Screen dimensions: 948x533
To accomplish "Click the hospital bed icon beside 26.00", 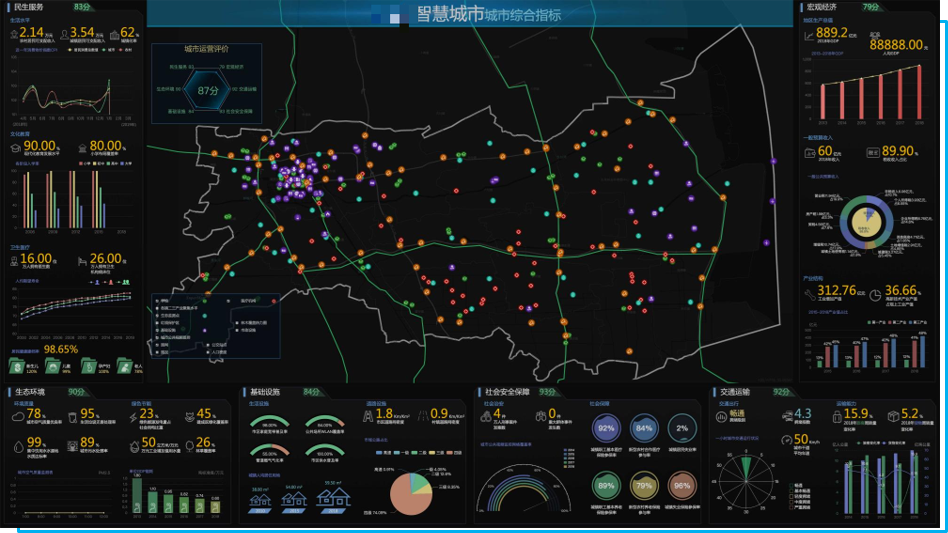I will coord(80,260).
